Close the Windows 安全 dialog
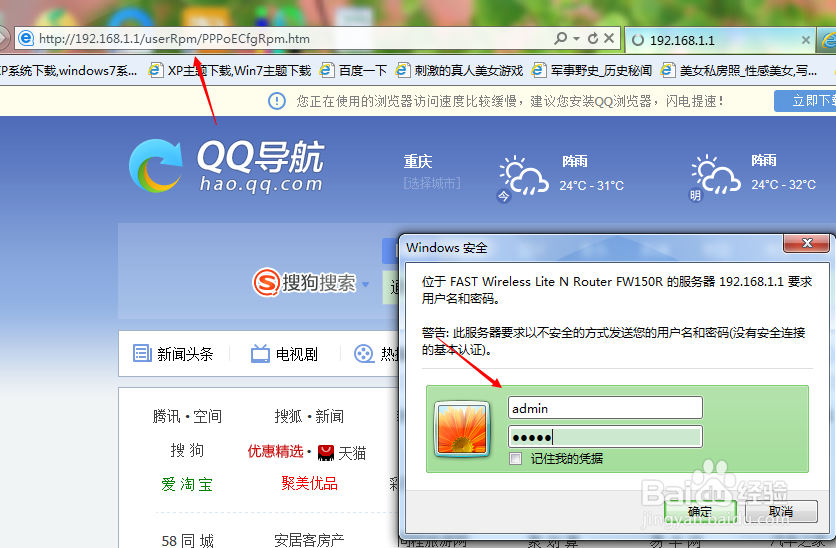 pos(807,243)
